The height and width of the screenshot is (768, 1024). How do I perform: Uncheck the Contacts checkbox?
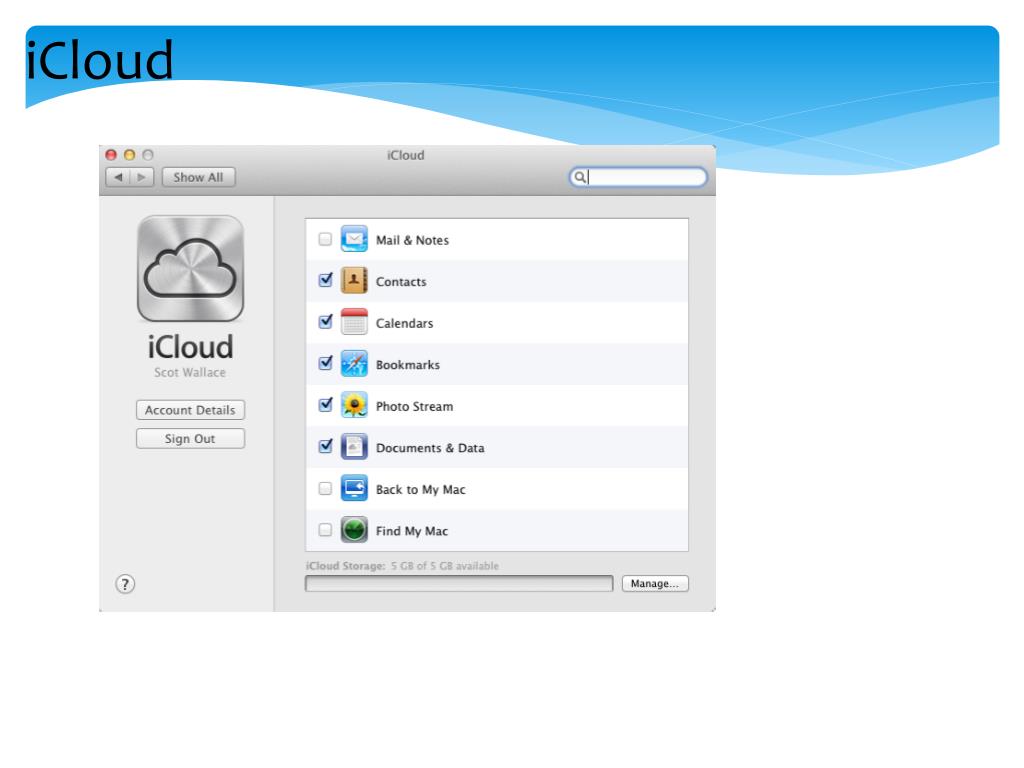tap(325, 280)
